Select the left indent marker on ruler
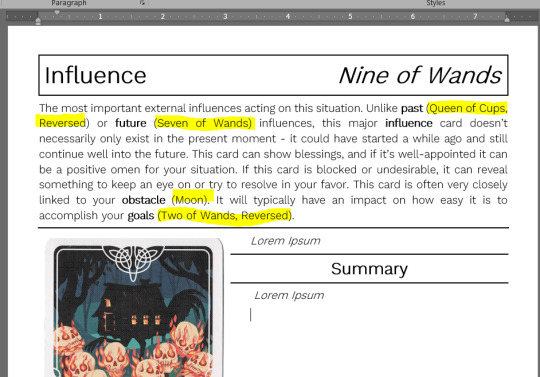The width and height of the screenshot is (540, 377). coord(38,21)
